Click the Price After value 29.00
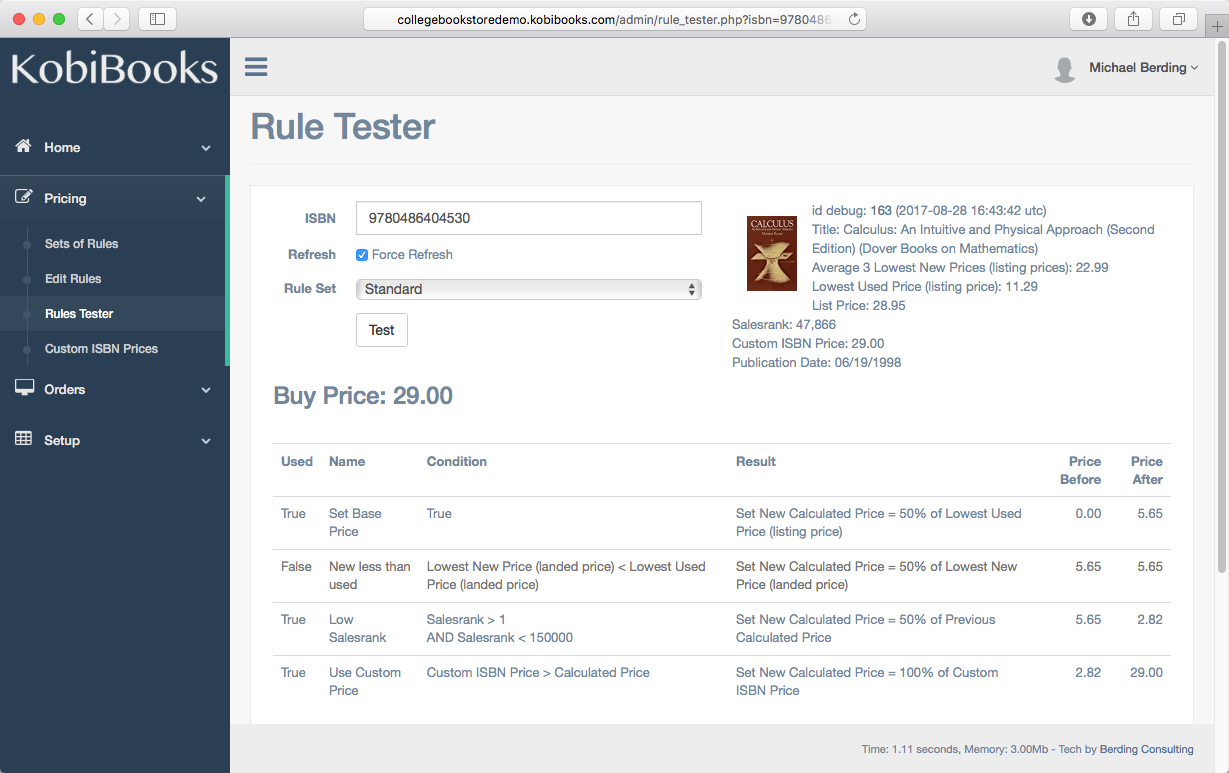Viewport: 1229px width, 773px height. (x=1147, y=673)
